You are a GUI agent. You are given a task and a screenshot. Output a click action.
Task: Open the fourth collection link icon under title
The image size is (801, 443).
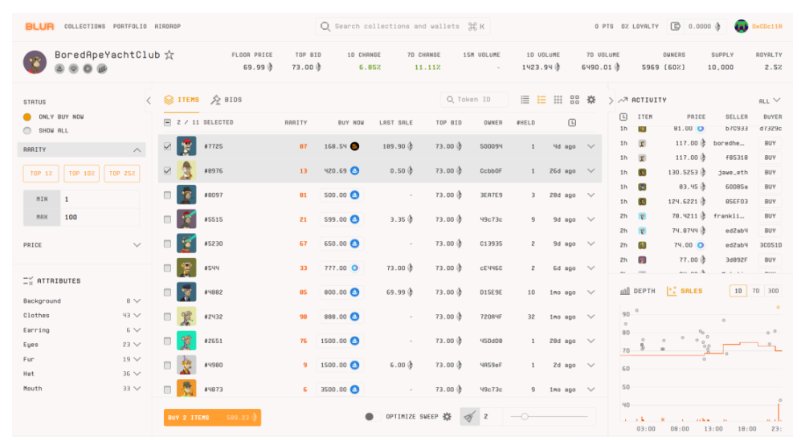coord(102,68)
